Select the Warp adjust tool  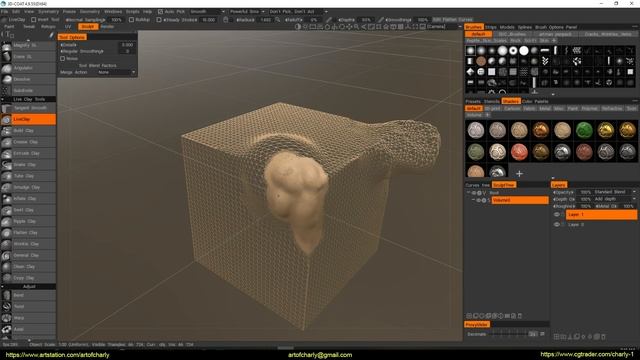(x=28, y=318)
